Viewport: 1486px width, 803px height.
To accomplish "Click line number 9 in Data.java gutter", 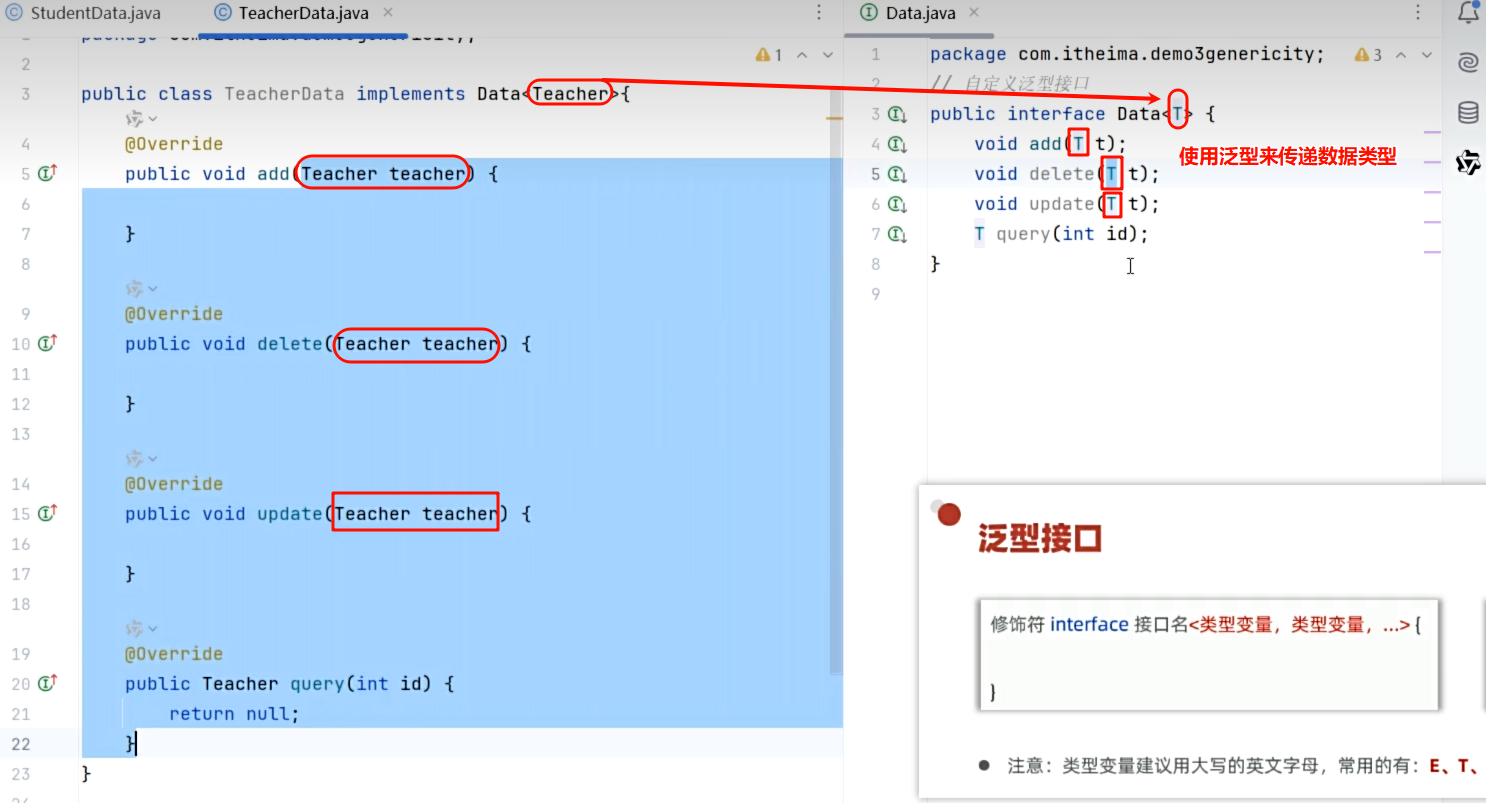I will pos(876,294).
